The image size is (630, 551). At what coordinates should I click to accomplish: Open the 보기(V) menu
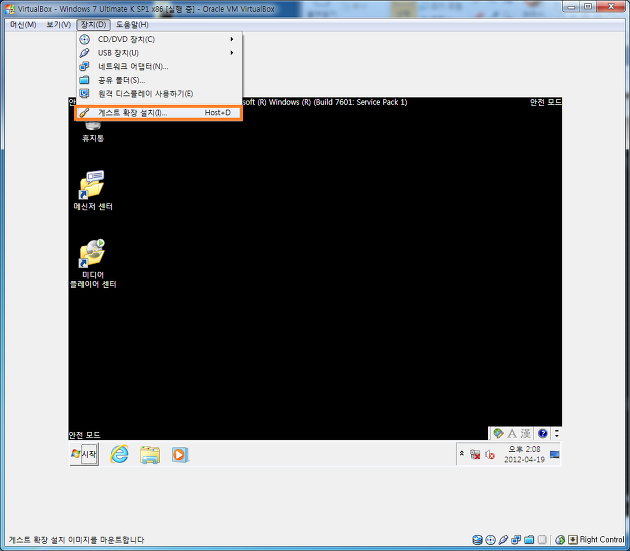pos(58,25)
